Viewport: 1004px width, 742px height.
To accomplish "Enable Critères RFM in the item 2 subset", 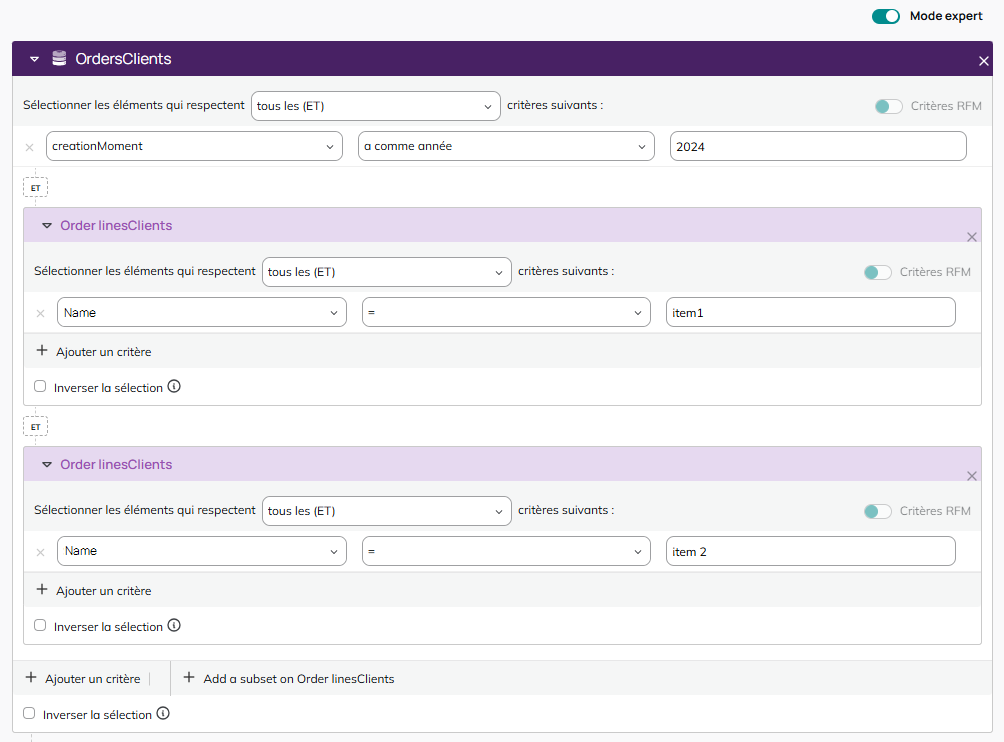I will tap(877, 511).
